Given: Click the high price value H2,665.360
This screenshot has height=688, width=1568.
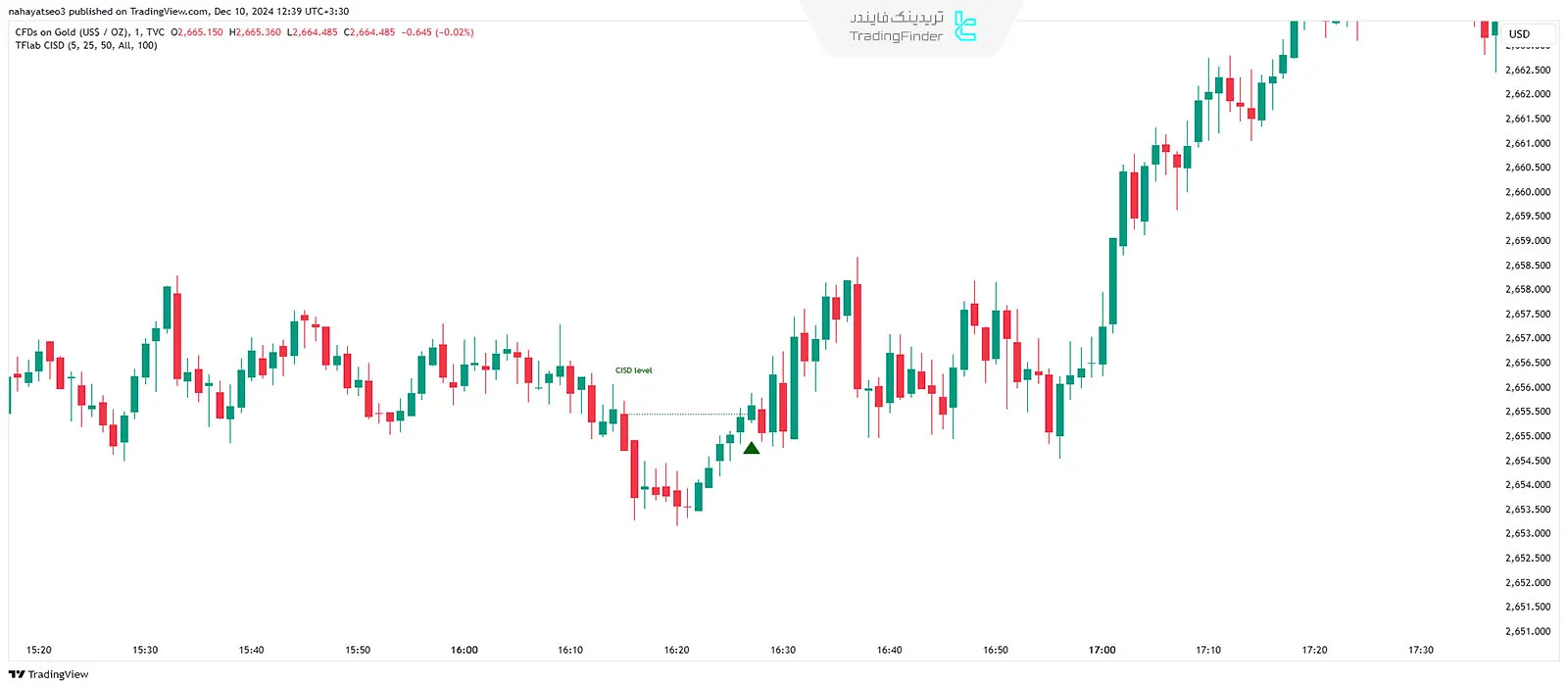Looking at the screenshot, I should (255, 32).
